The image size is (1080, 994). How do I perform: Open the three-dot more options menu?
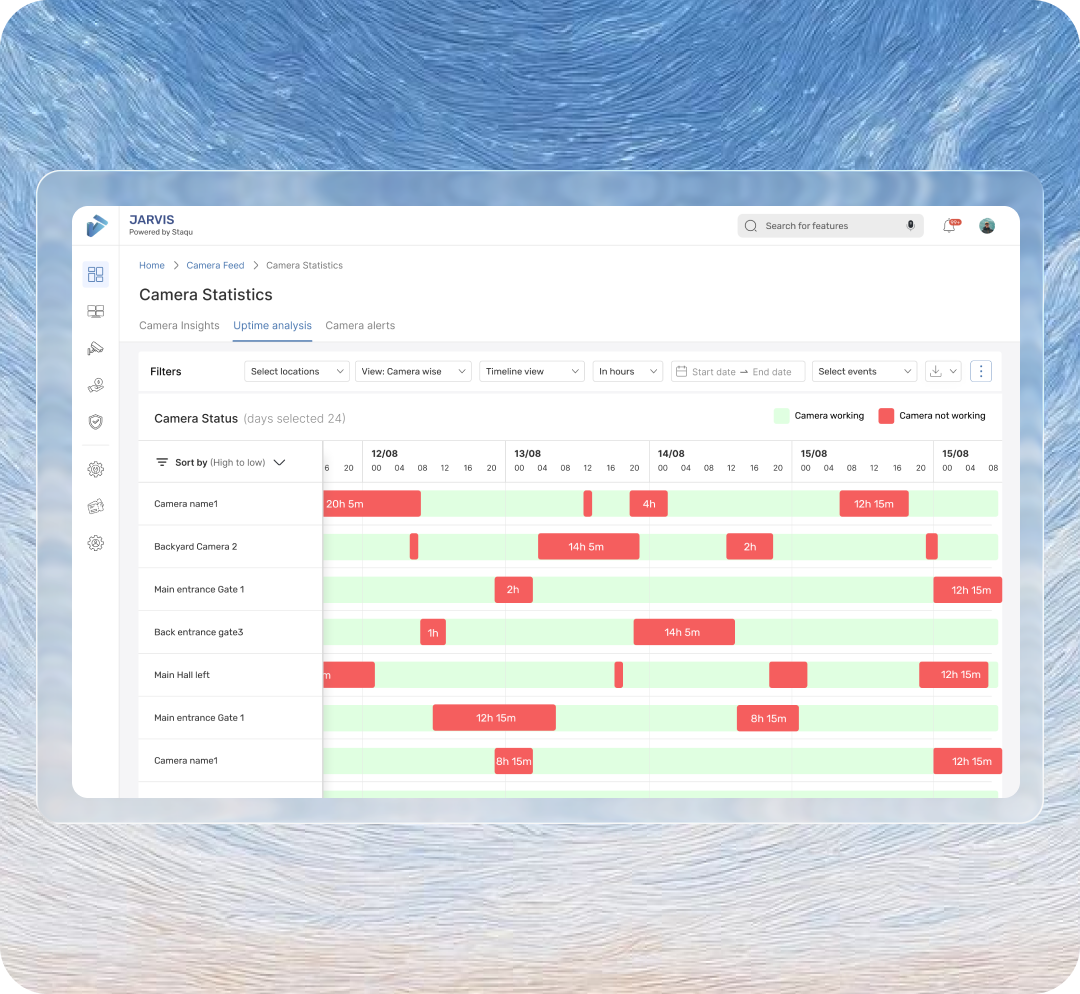(x=981, y=371)
